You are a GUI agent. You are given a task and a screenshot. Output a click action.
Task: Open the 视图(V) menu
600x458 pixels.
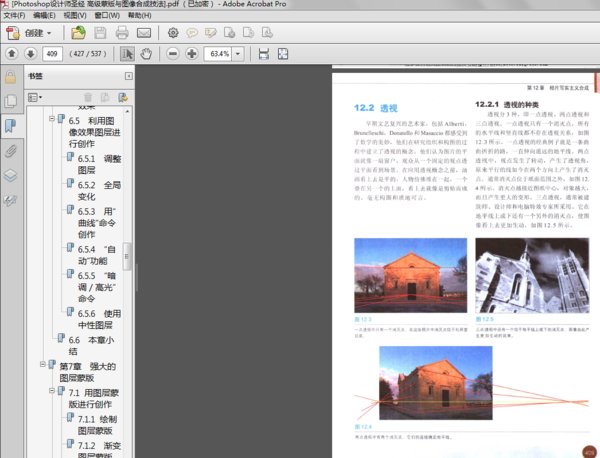pos(74,16)
